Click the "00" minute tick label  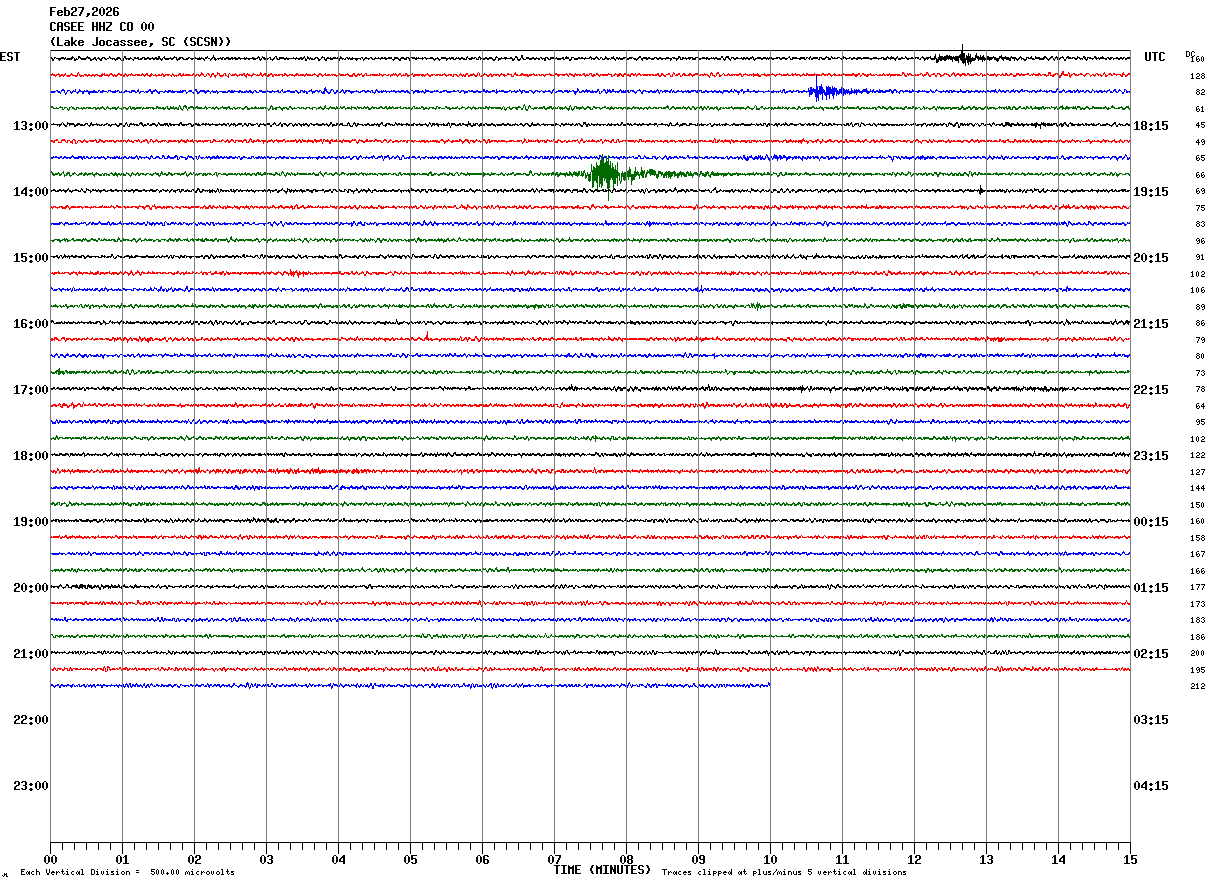pyautogui.click(x=50, y=859)
